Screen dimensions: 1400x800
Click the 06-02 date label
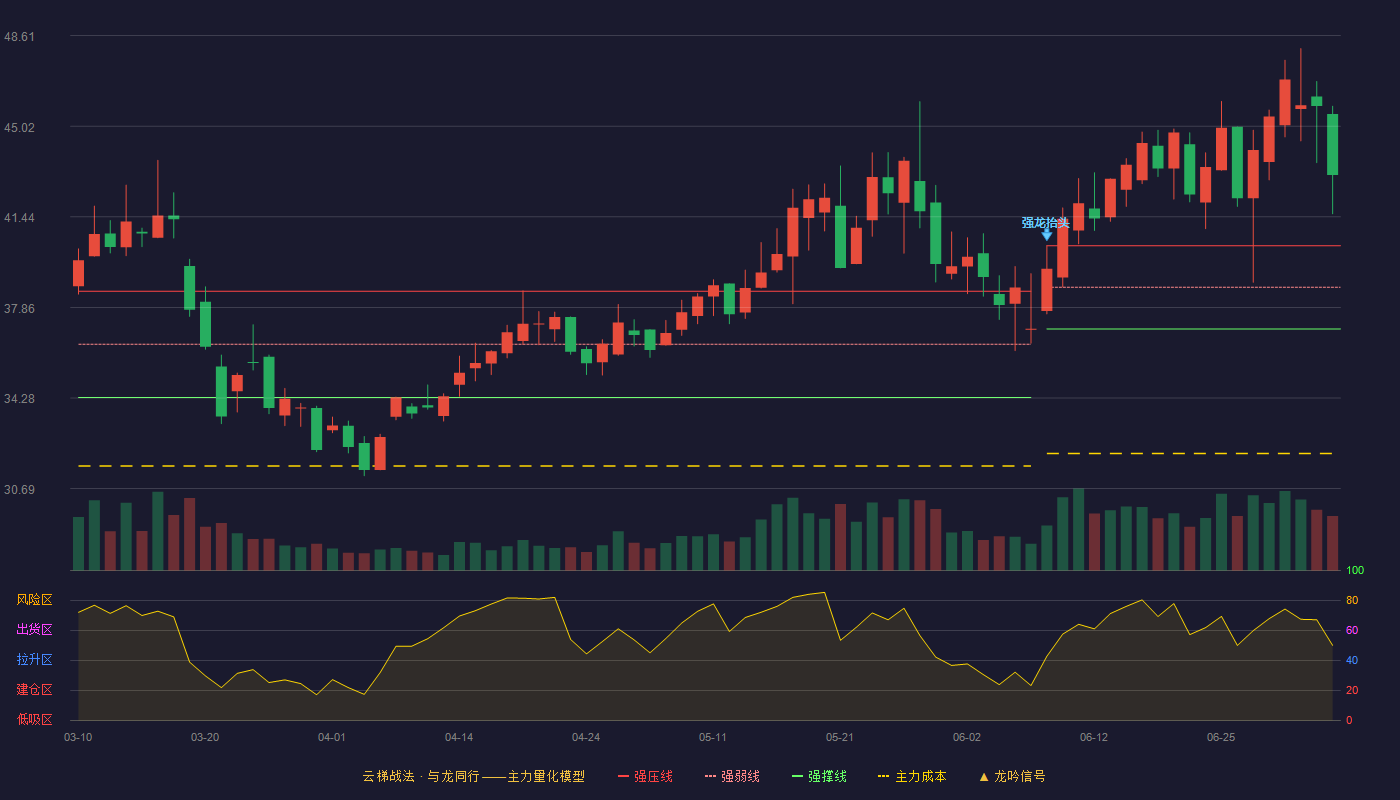pos(967,737)
